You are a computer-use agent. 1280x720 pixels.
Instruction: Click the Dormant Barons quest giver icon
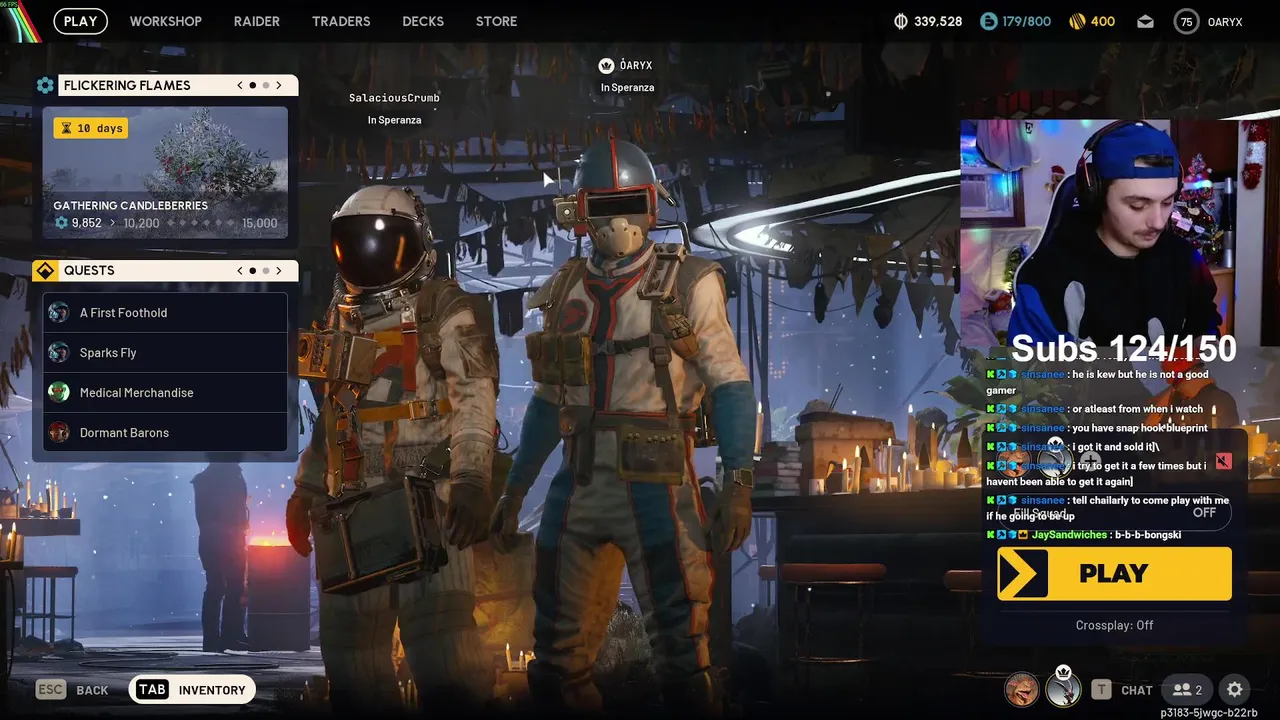pyautogui.click(x=59, y=432)
